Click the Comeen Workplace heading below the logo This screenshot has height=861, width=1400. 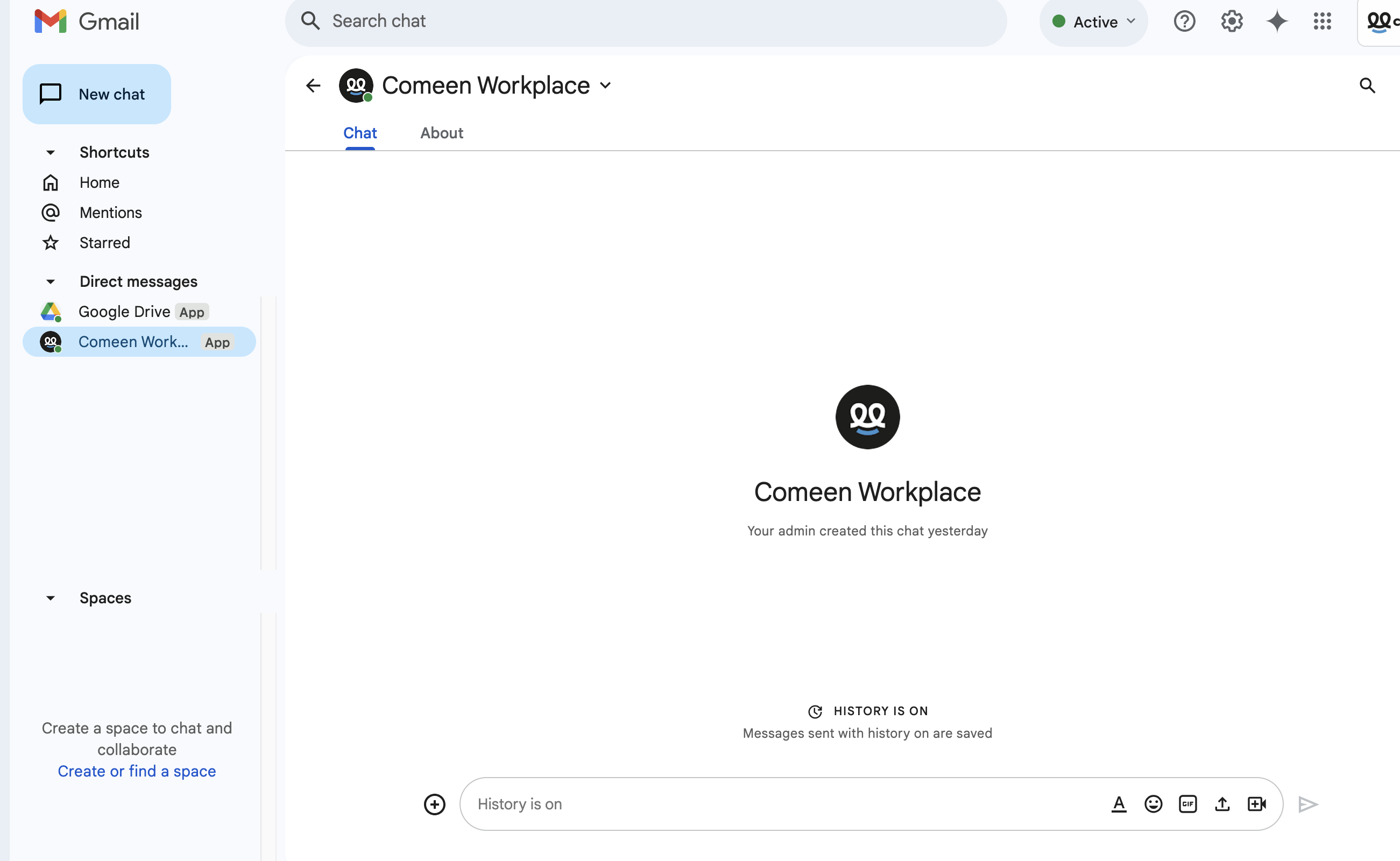(x=867, y=492)
